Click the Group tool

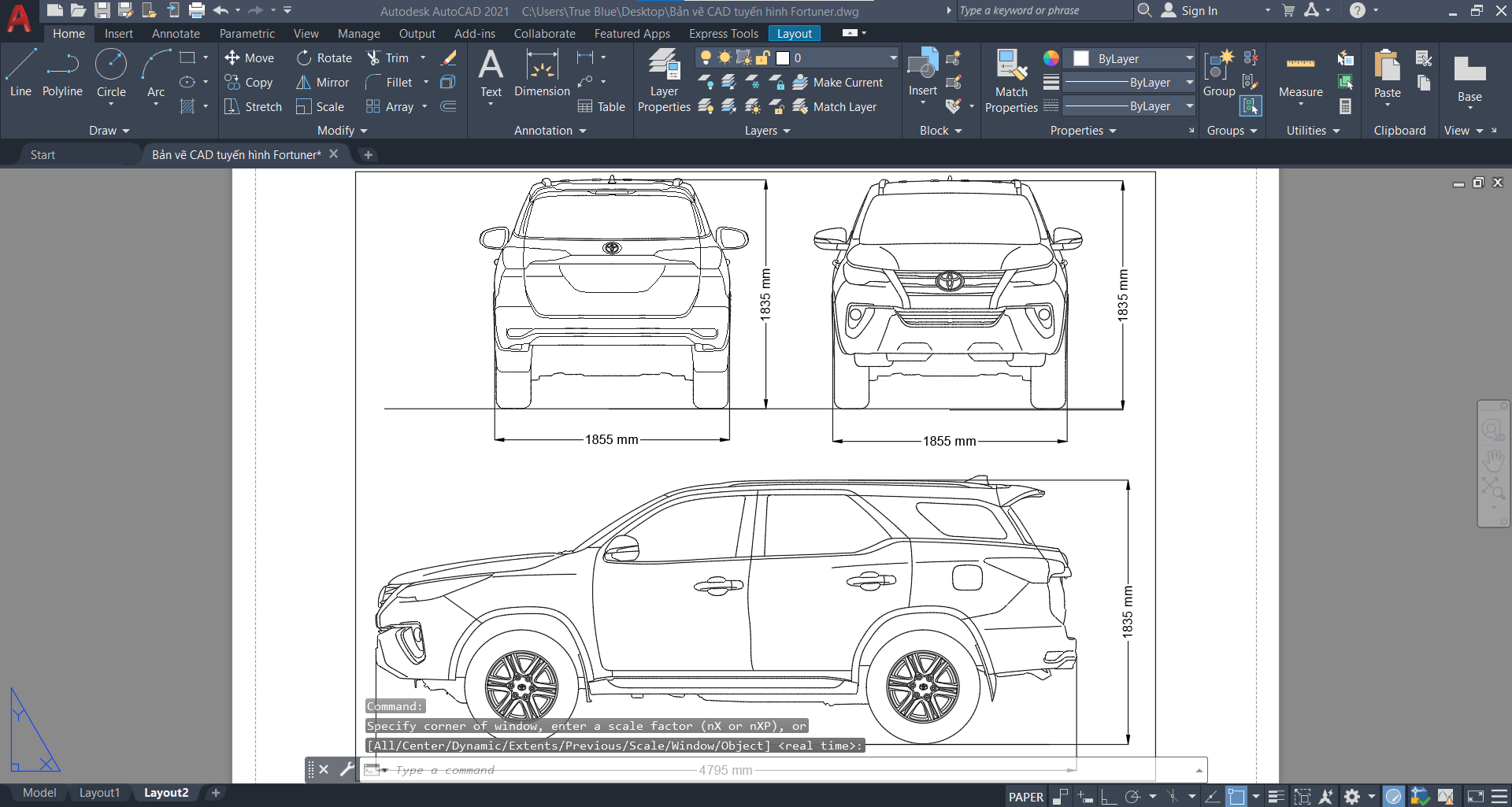(1219, 72)
